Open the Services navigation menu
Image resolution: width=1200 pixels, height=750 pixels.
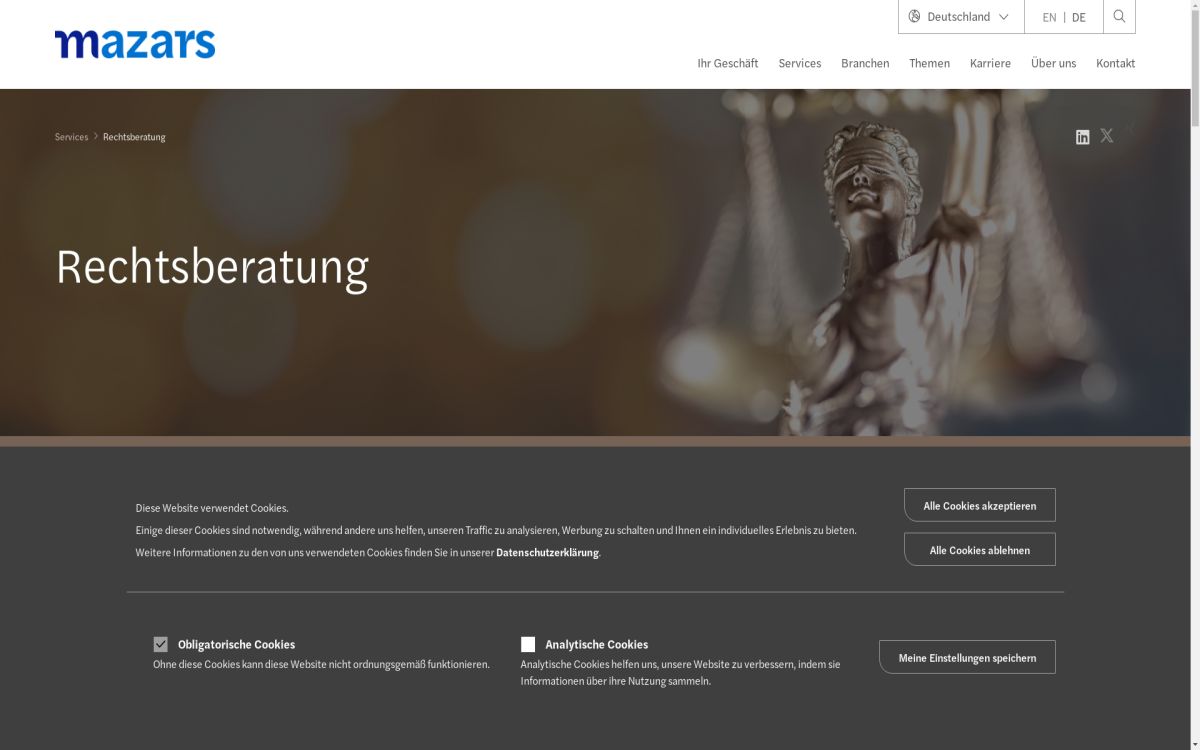[x=800, y=63]
